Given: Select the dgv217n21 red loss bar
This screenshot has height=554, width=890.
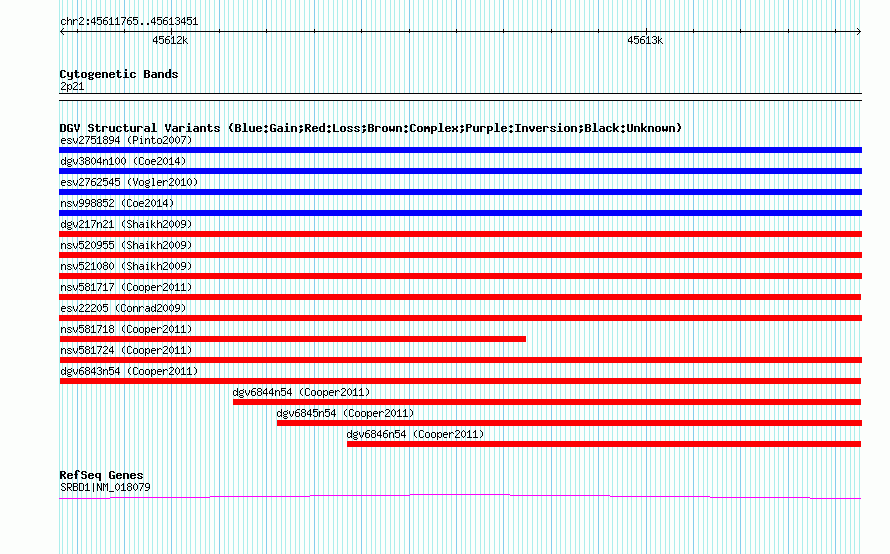Looking at the screenshot, I should click(x=460, y=234).
